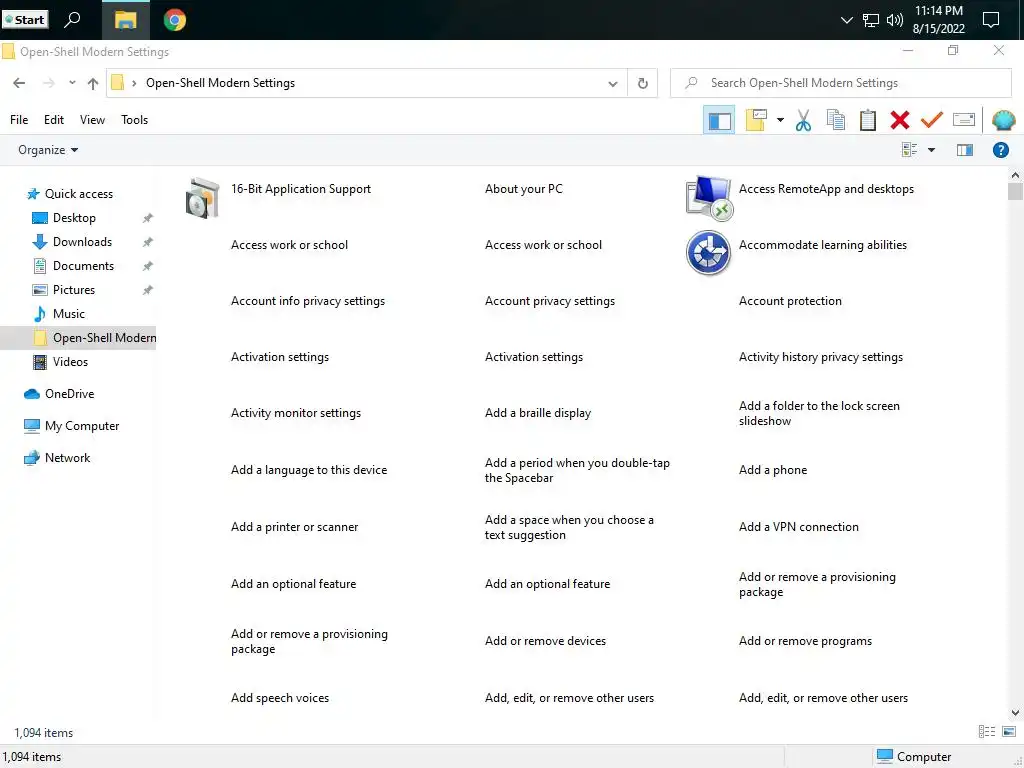The width and height of the screenshot is (1024, 768).
Task: Toggle the navigation pane toolbar icon
Action: pyautogui.click(x=719, y=120)
